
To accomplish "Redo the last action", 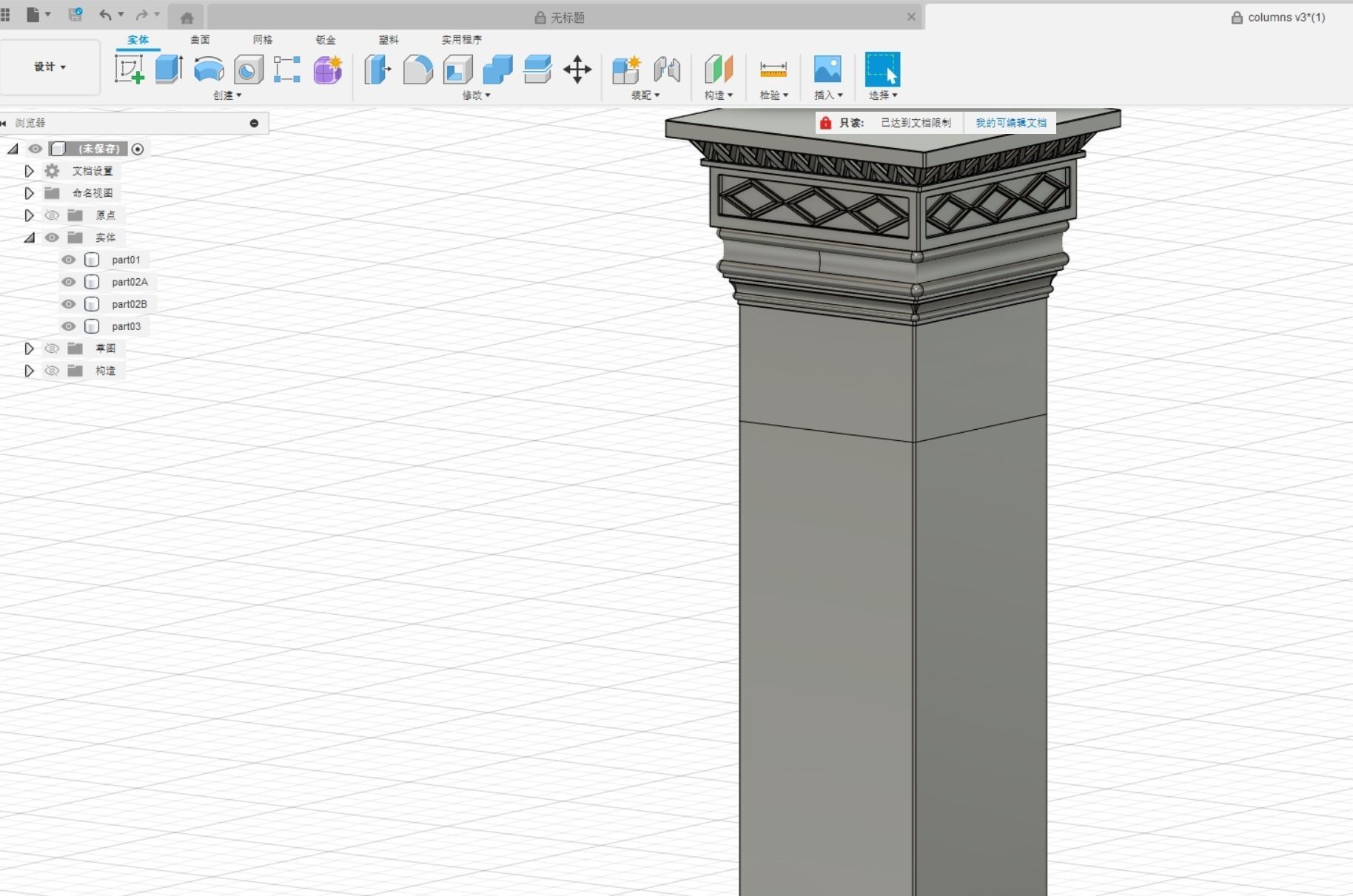I will [142, 15].
